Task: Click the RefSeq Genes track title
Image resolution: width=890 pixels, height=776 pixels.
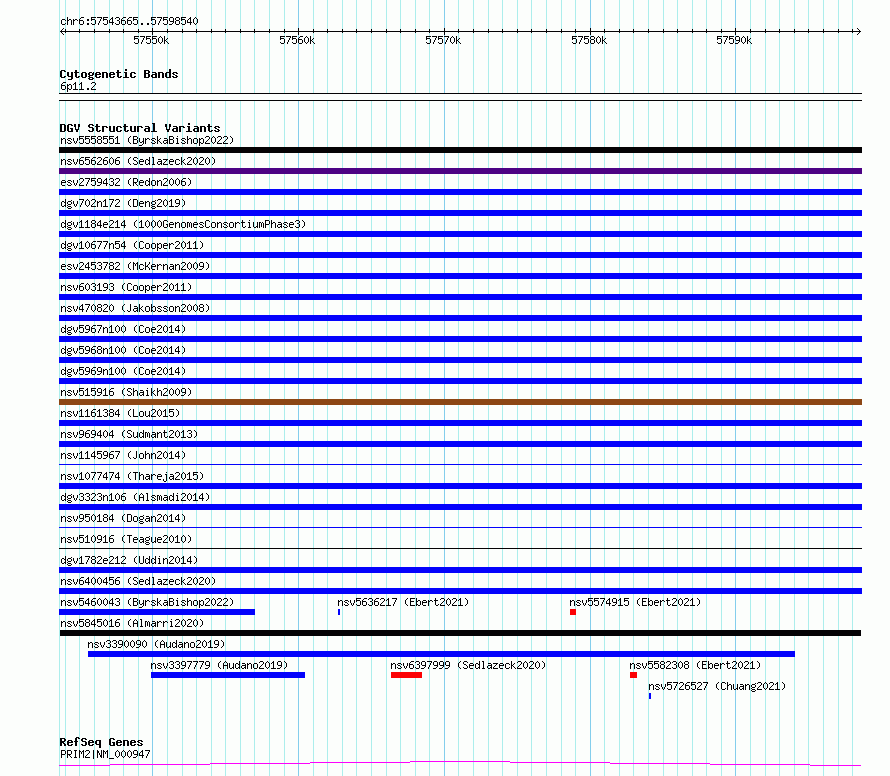Action: [102, 742]
